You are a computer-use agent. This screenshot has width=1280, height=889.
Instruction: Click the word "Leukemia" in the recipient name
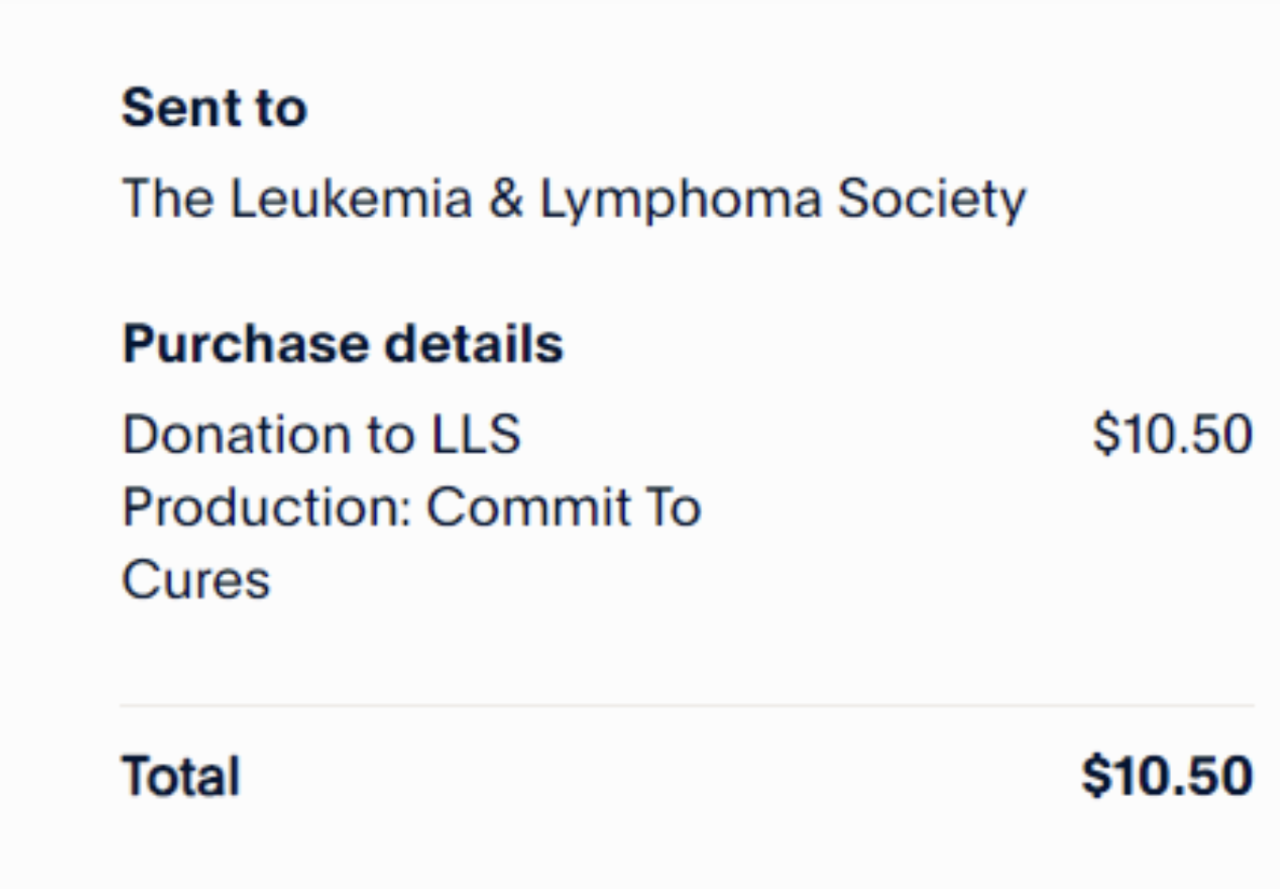click(x=351, y=198)
